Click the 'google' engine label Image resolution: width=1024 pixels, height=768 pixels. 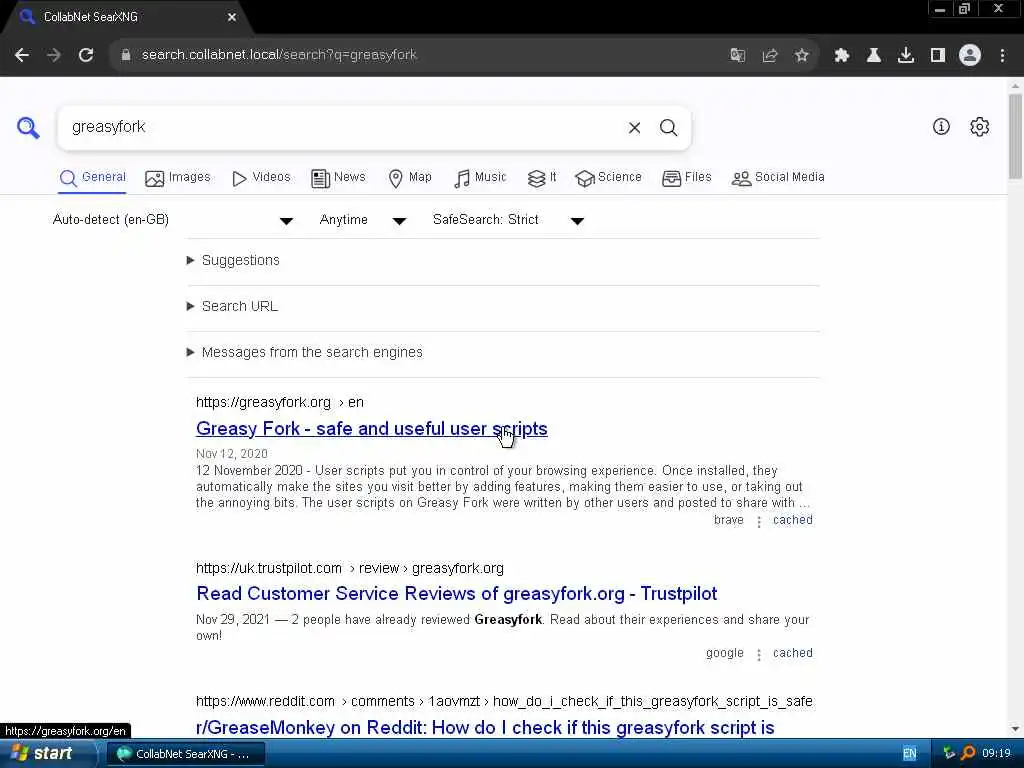click(x=725, y=653)
